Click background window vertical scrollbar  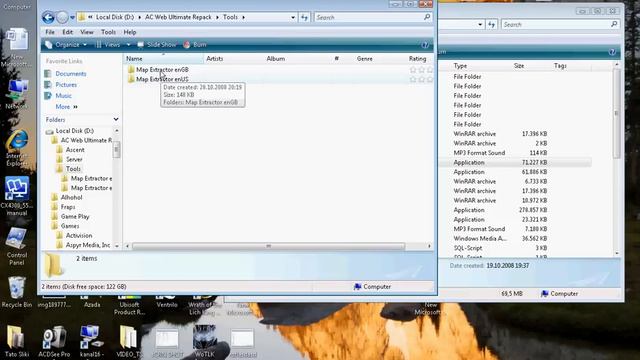(x=617, y=112)
